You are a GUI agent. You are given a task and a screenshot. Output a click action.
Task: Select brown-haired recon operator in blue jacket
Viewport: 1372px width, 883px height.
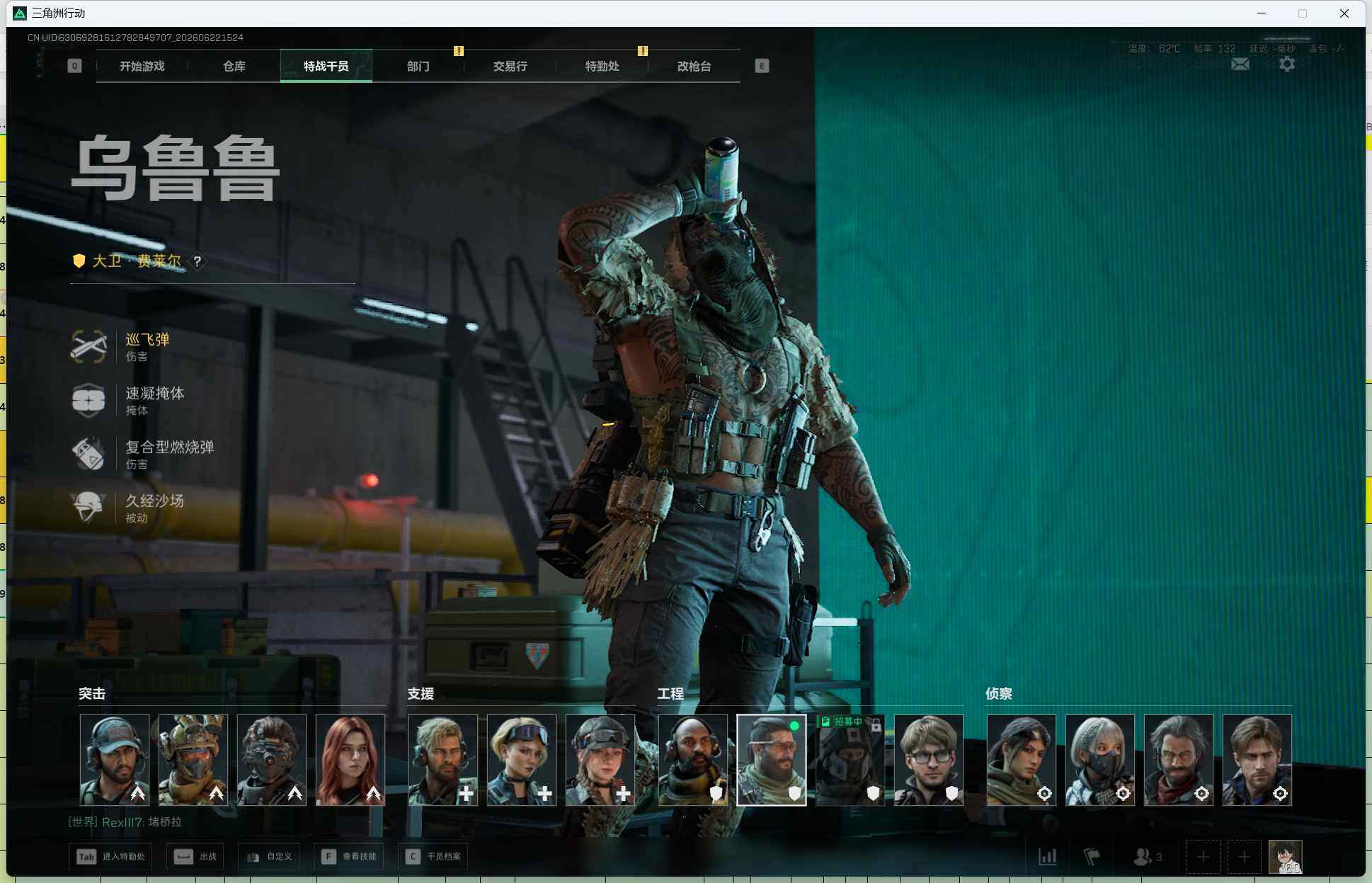(1257, 760)
